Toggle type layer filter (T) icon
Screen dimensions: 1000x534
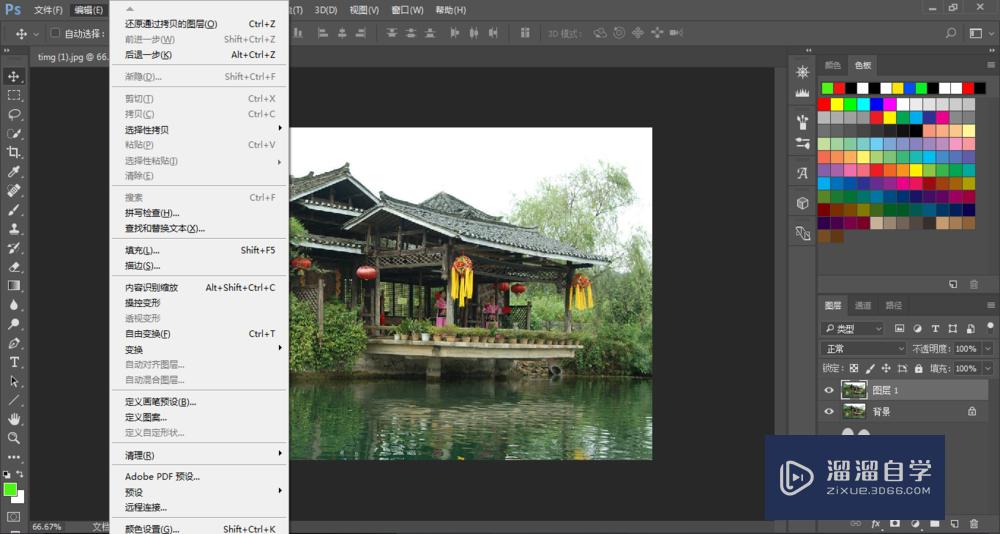(935, 329)
